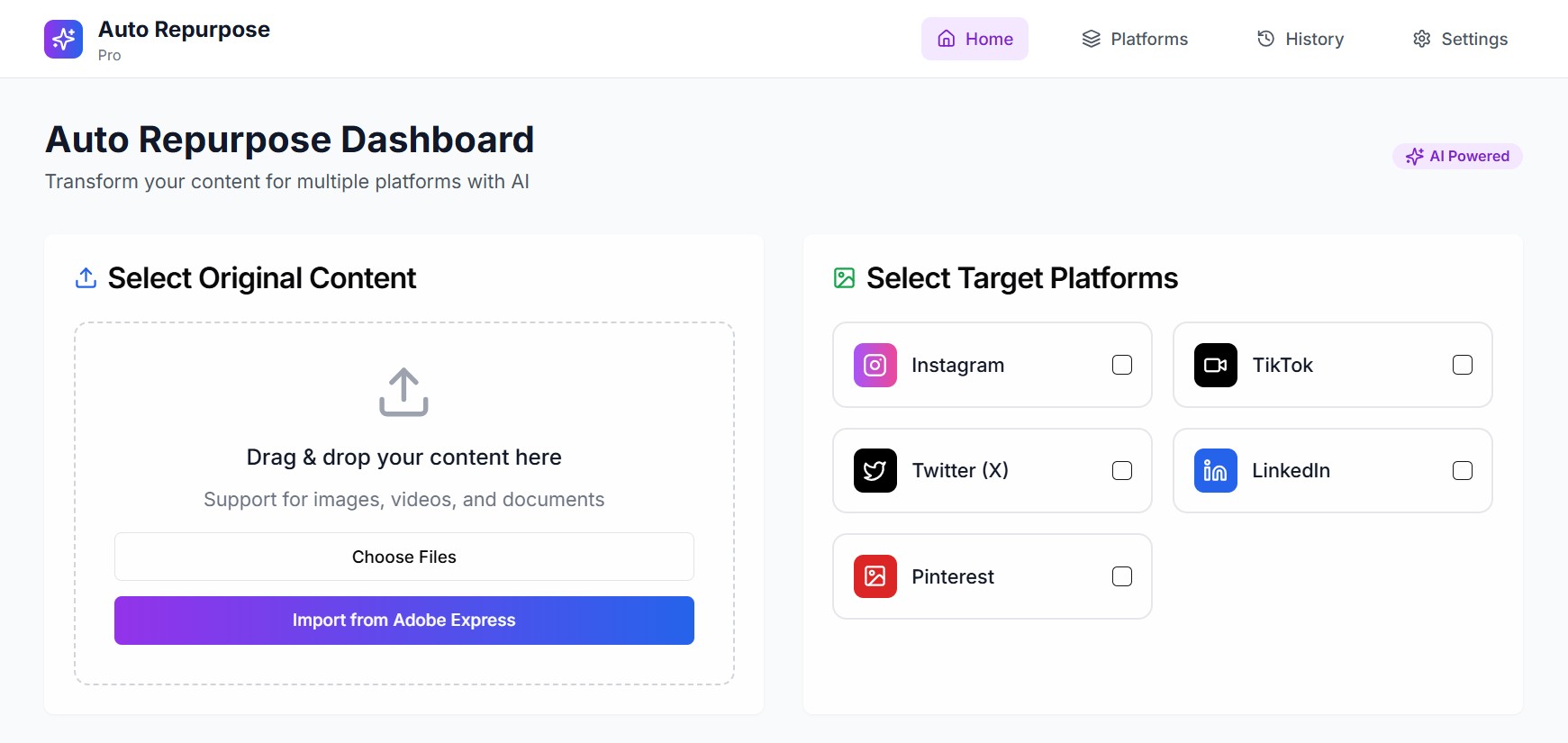This screenshot has width=1568, height=743.
Task: Click the TikTok video camera icon
Action: pos(1215,365)
